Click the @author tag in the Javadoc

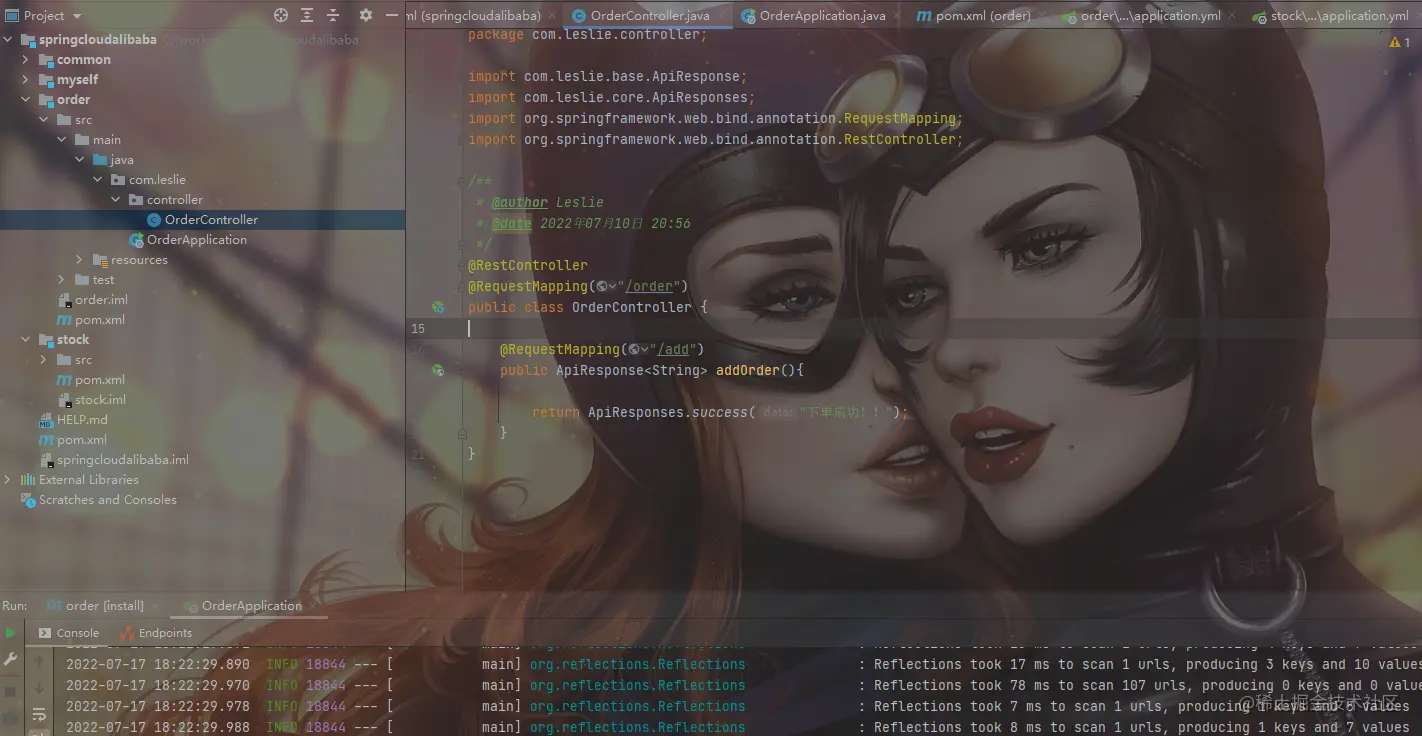(519, 202)
